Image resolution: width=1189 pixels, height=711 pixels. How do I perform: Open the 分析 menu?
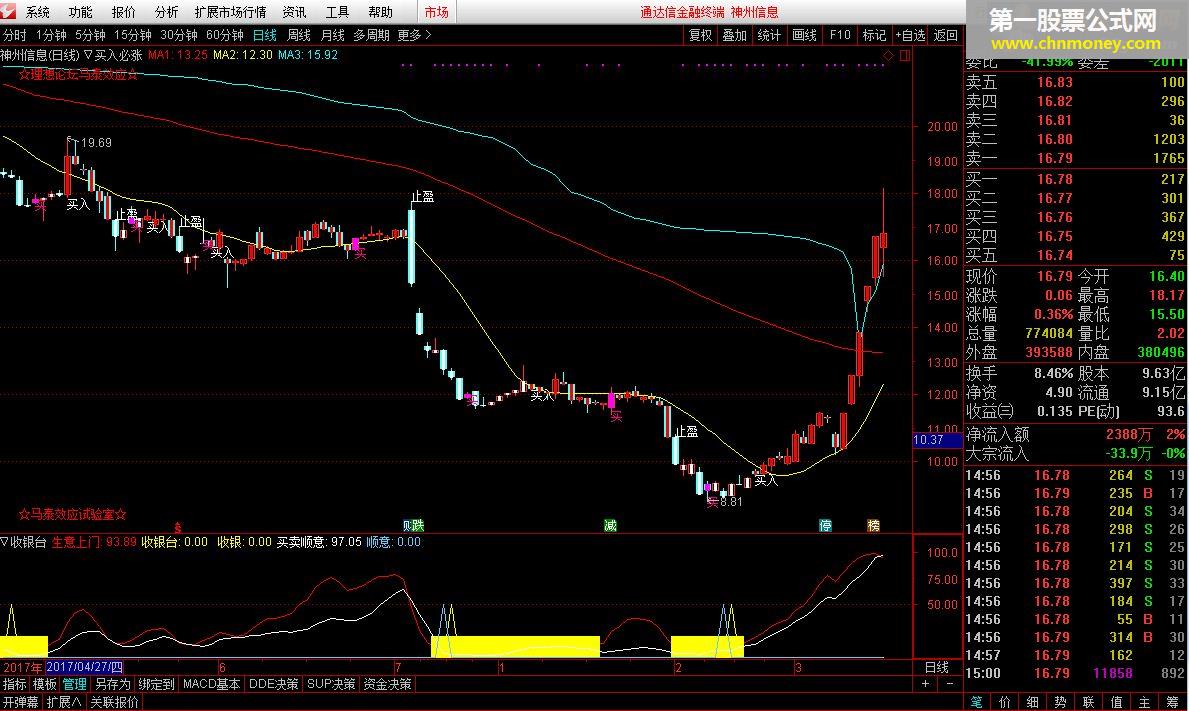[166, 12]
